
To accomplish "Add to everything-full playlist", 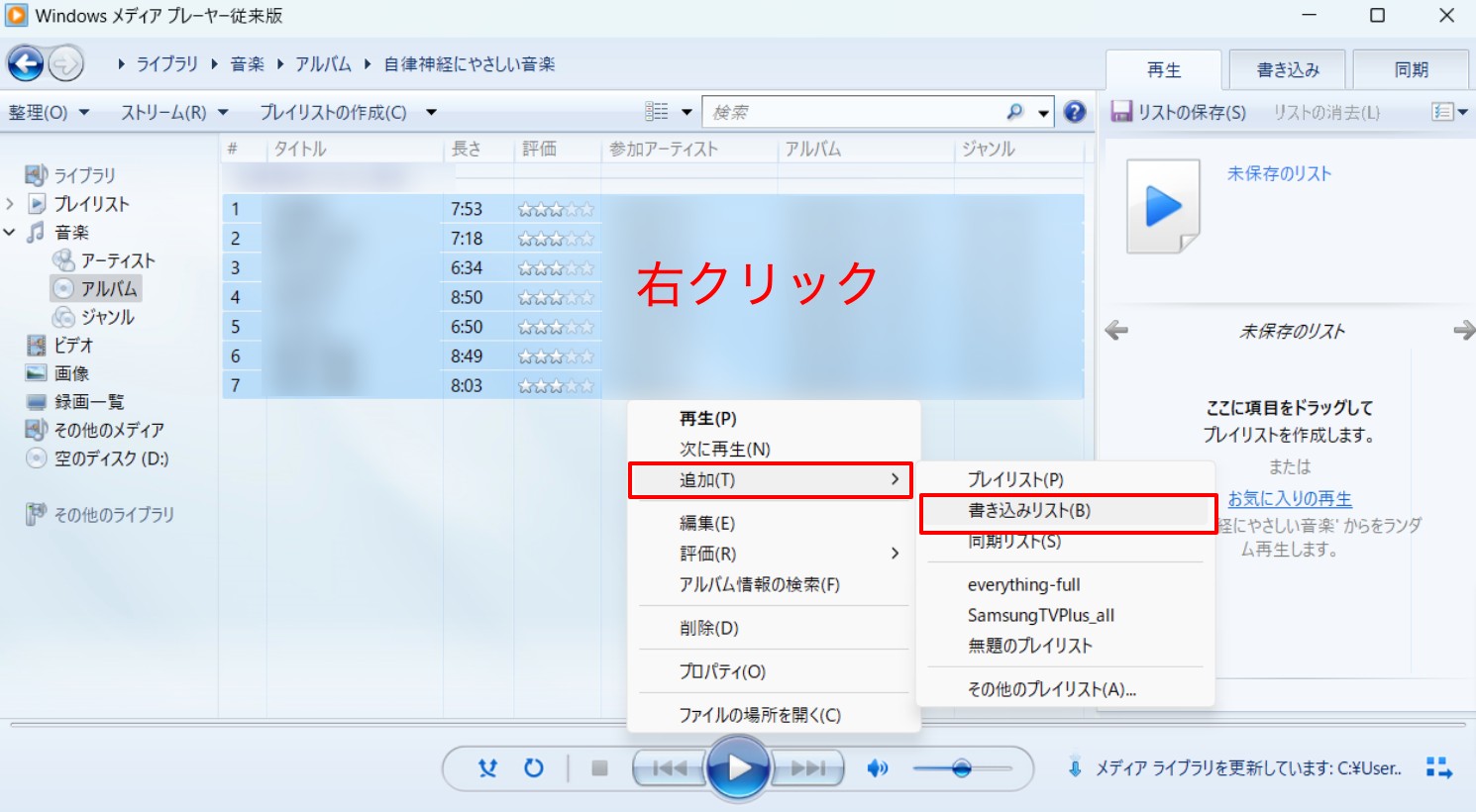I will click(x=1065, y=584).
